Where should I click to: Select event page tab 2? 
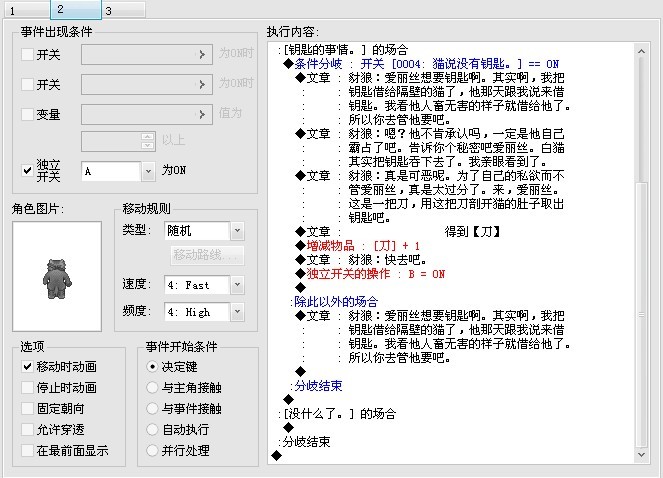click(x=76, y=9)
